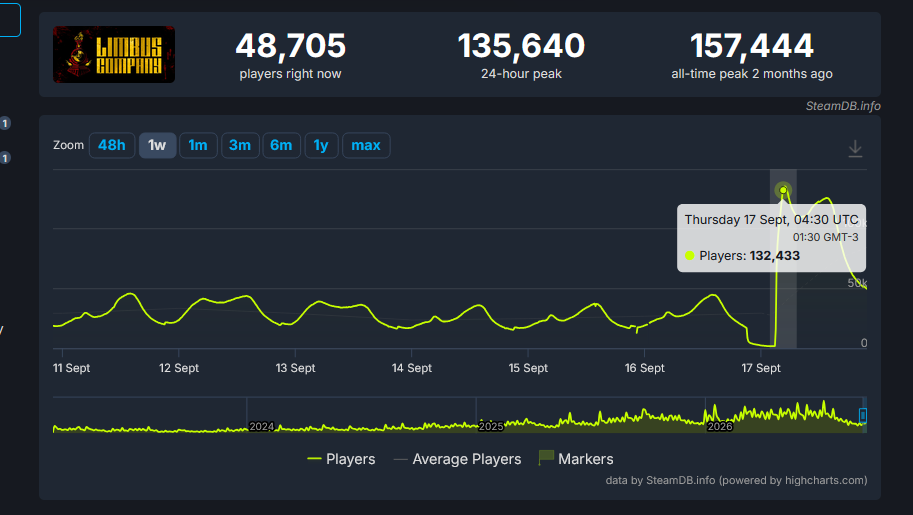Viewport: 913px width, 515px height.
Task: Click the navigator range handle at the right end
Action: click(x=863, y=415)
